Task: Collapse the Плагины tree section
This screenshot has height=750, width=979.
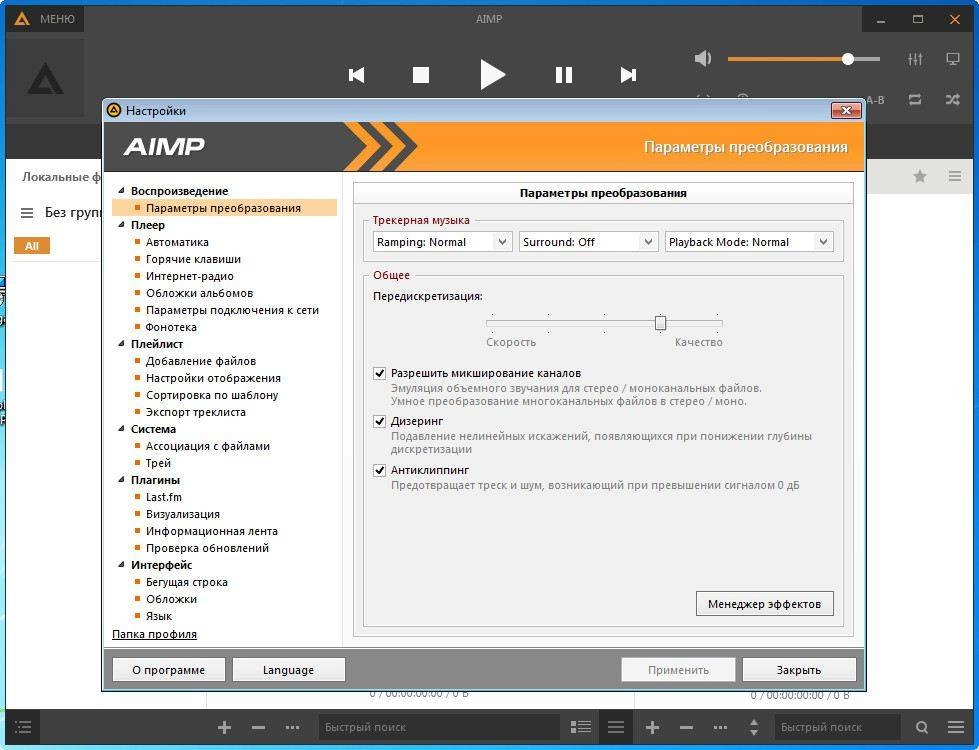Action: [121, 480]
